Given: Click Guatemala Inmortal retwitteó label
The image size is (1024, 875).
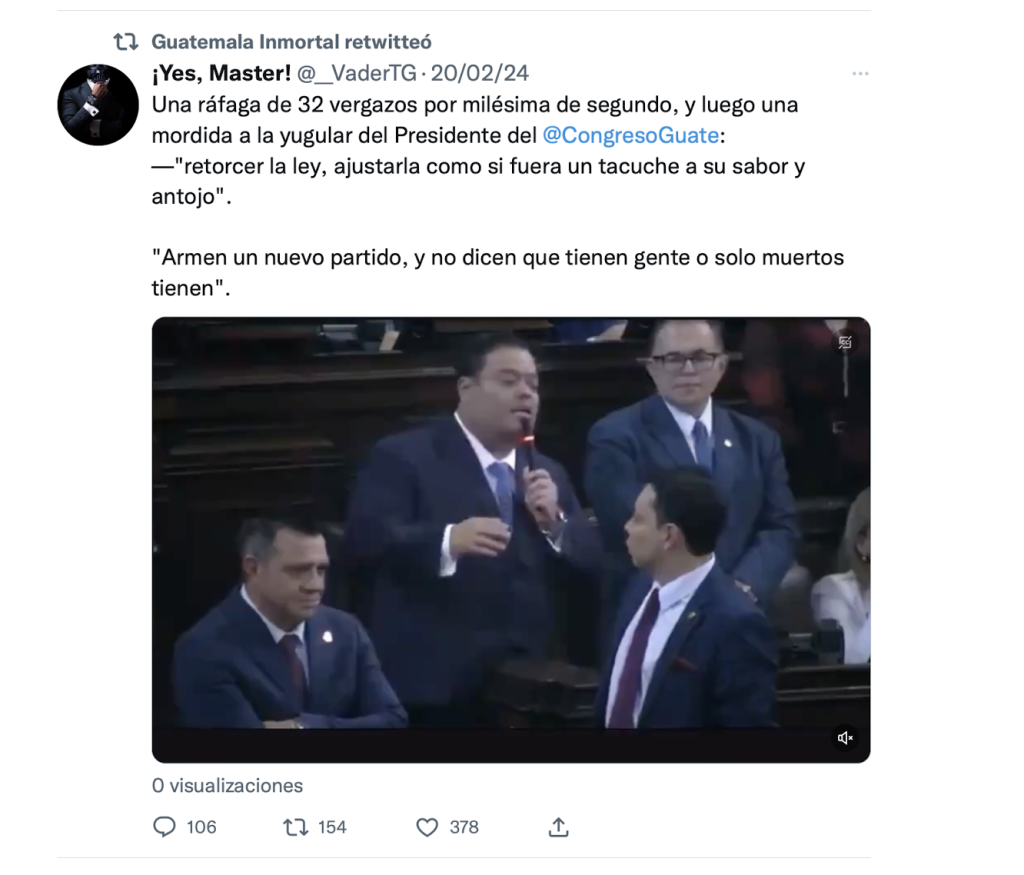Looking at the screenshot, I should pyautogui.click(x=291, y=42).
